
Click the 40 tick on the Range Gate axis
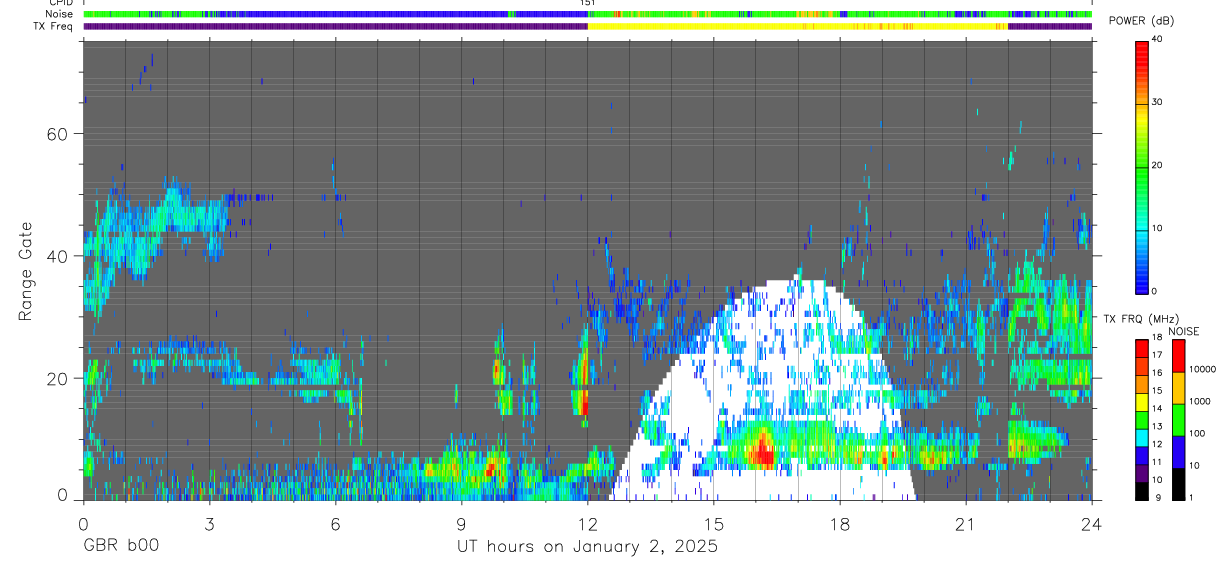coord(57,256)
